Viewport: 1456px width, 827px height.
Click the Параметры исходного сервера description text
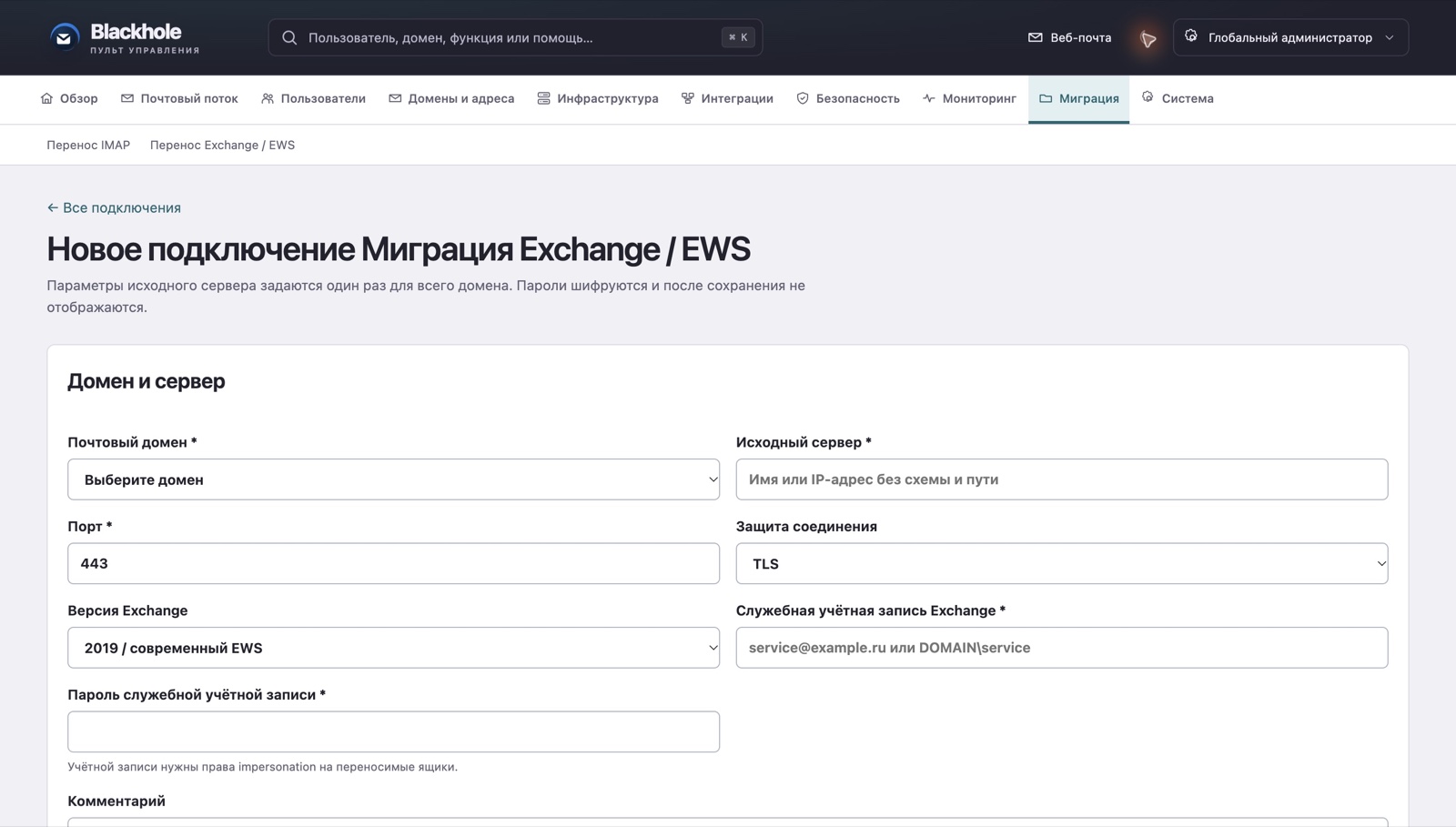tap(426, 297)
